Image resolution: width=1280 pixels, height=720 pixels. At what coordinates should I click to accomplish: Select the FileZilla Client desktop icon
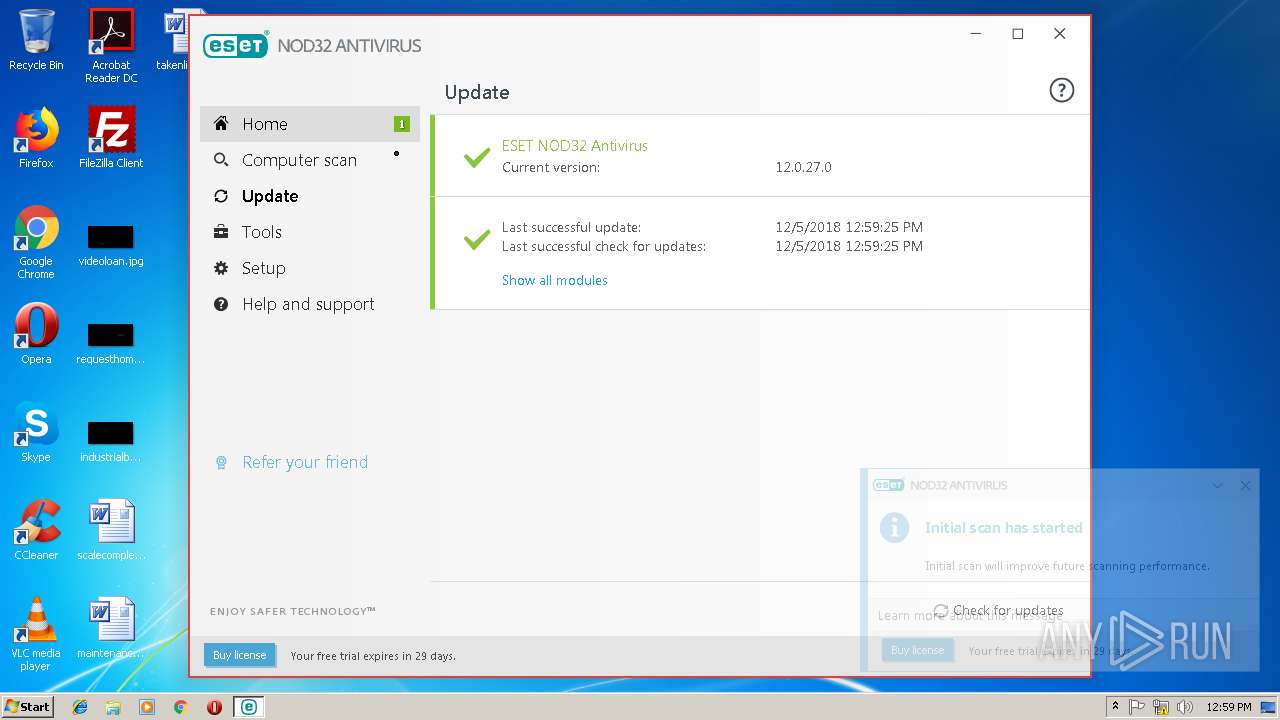(x=111, y=138)
